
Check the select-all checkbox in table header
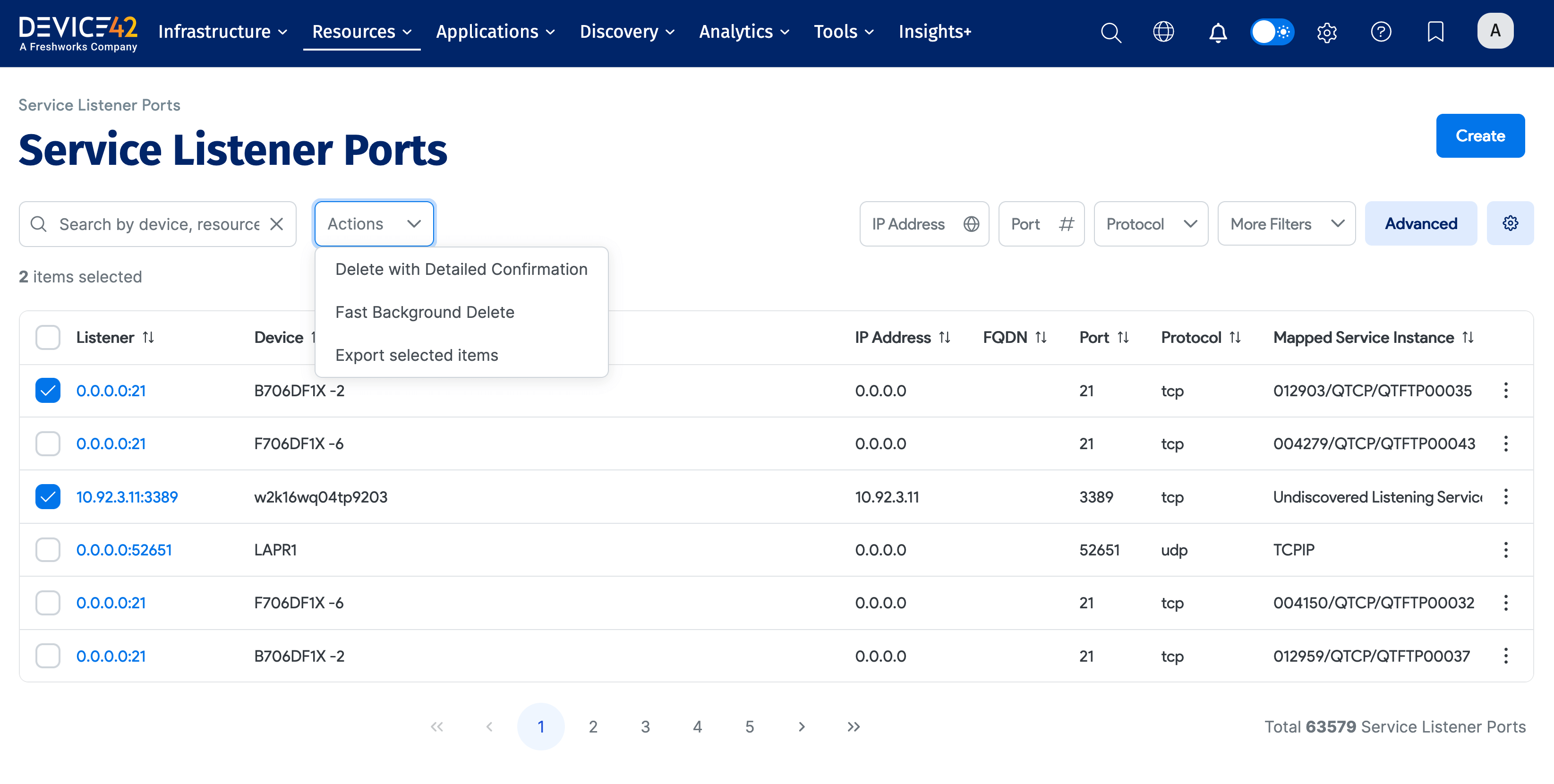(48, 337)
